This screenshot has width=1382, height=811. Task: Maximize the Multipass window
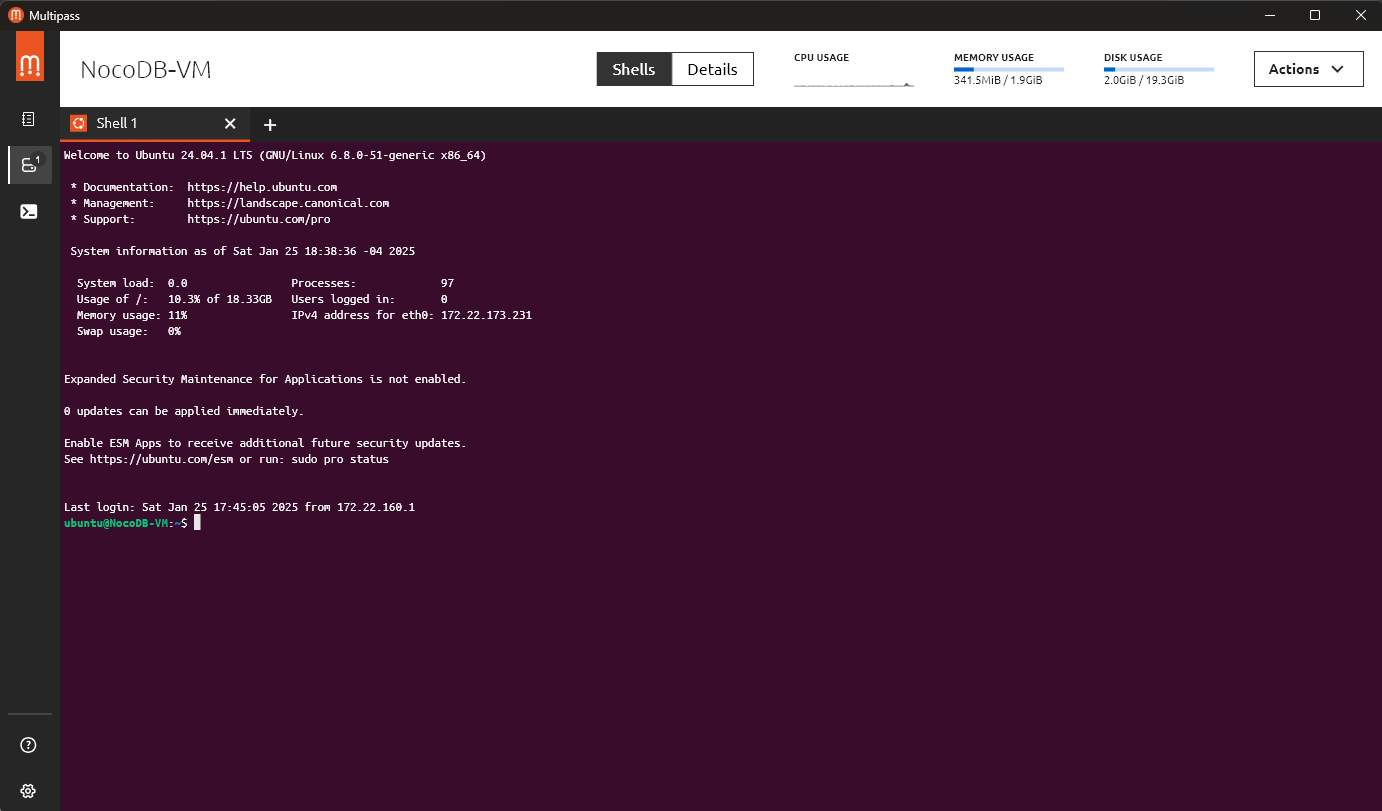pyautogui.click(x=1315, y=15)
